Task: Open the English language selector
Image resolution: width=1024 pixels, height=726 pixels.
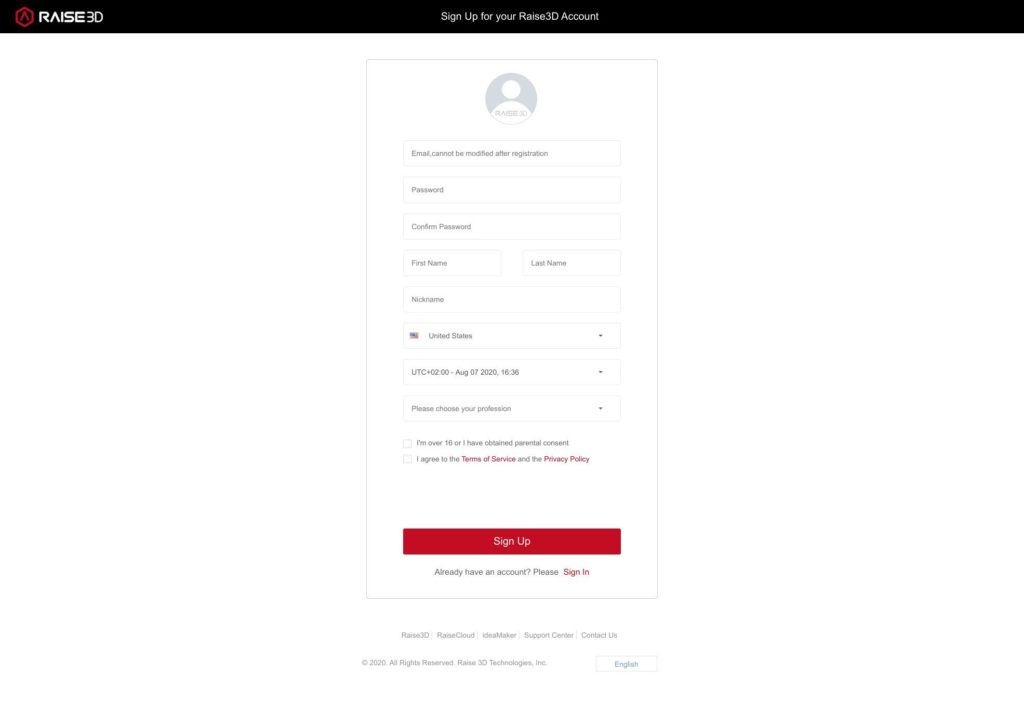Action: (x=626, y=664)
